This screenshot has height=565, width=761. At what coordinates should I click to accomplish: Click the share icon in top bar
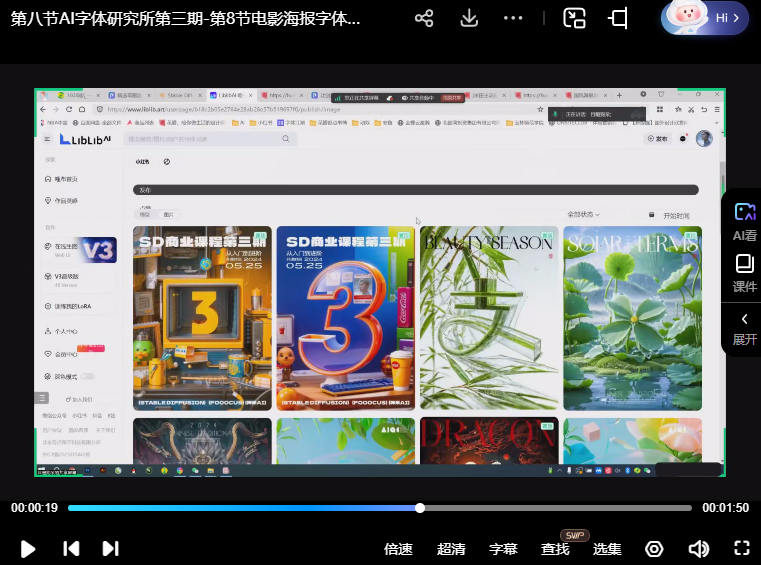(x=424, y=19)
